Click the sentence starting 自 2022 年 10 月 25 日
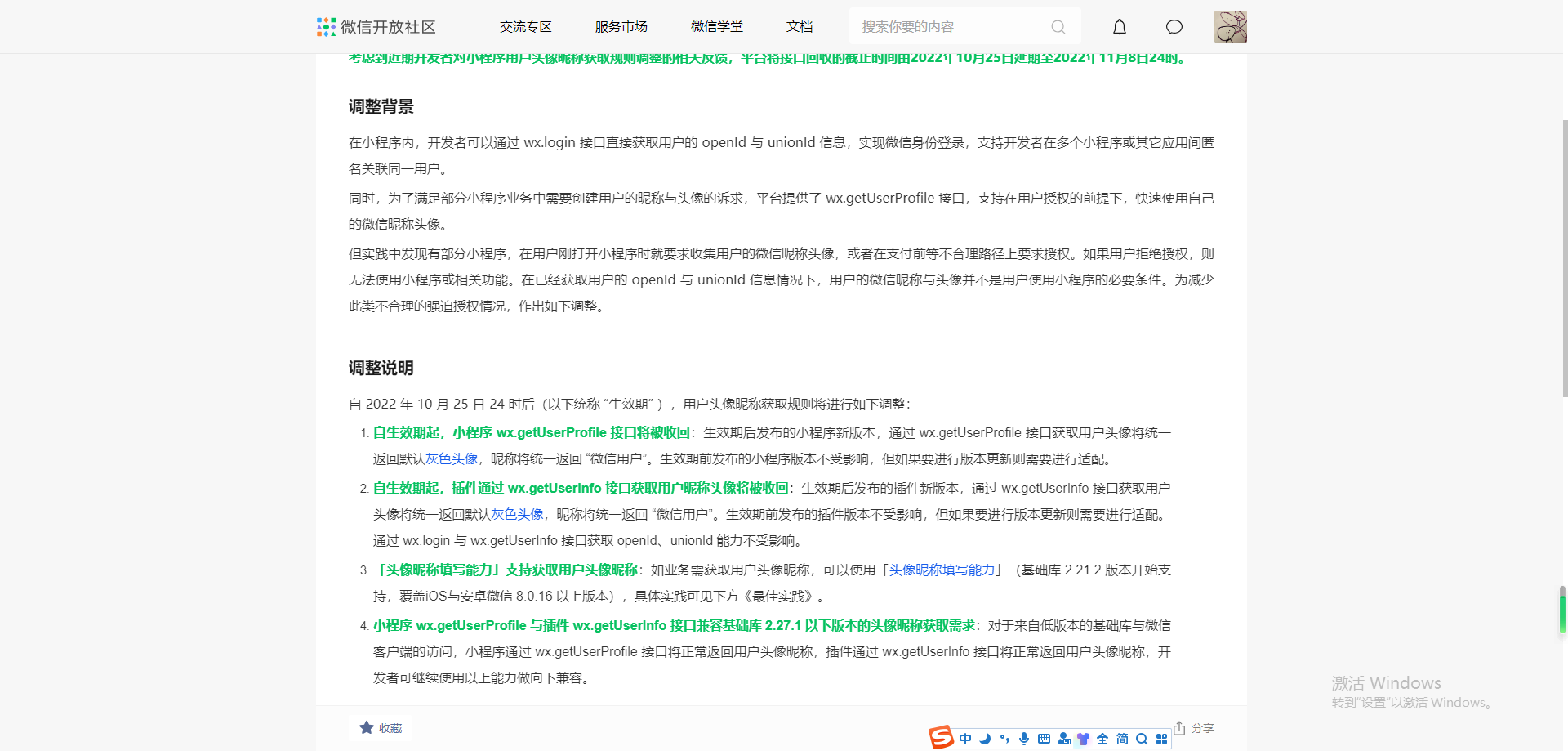This screenshot has height=751, width=1568. click(630, 404)
